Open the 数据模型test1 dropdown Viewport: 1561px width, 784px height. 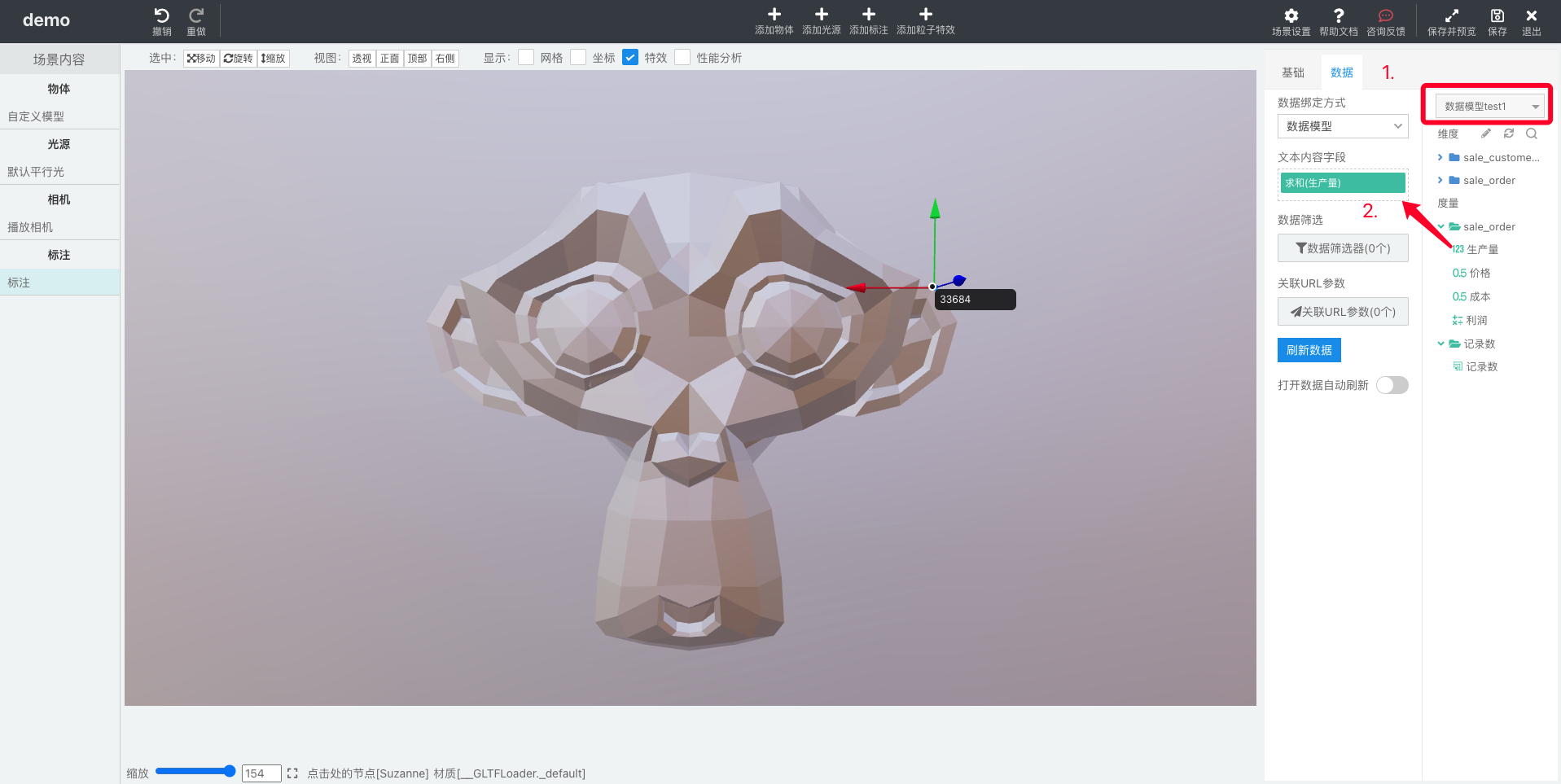coord(1490,106)
